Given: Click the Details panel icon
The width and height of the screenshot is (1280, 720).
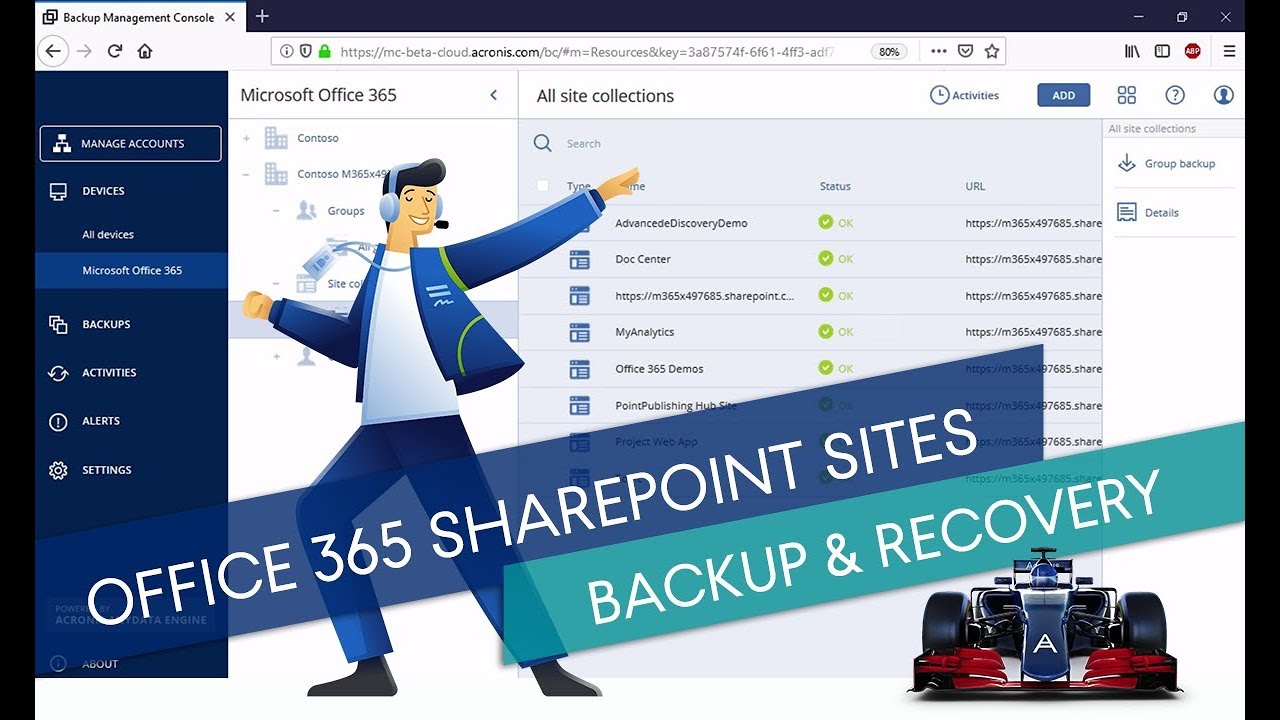Looking at the screenshot, I should tap(1127, 212).
